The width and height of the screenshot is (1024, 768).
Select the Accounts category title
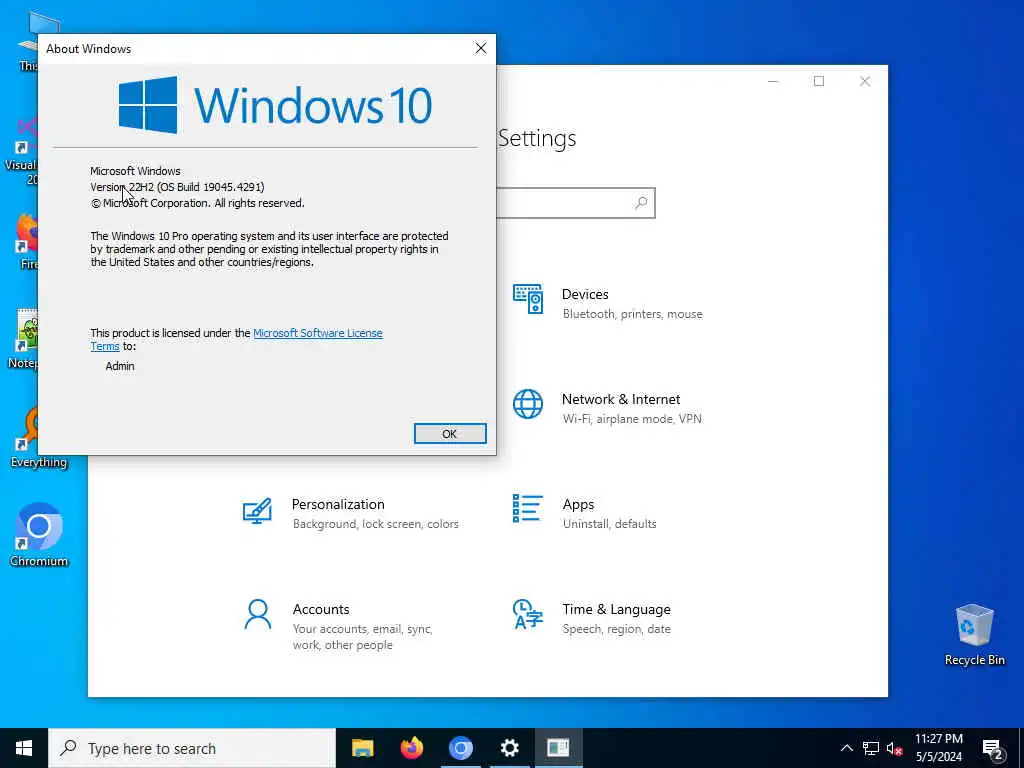coord(321,609)
